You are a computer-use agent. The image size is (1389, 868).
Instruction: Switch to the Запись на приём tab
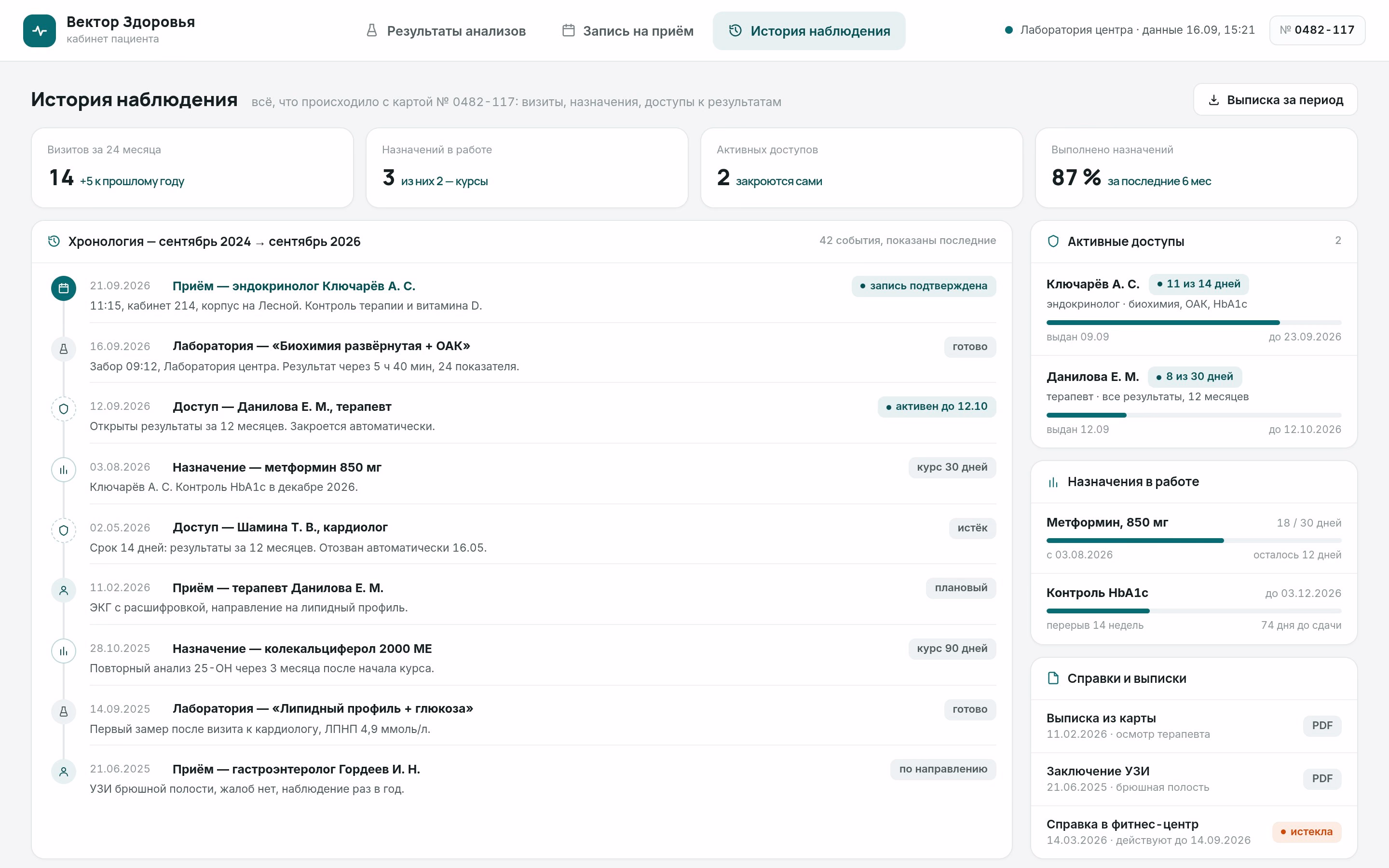pos(627,31)
